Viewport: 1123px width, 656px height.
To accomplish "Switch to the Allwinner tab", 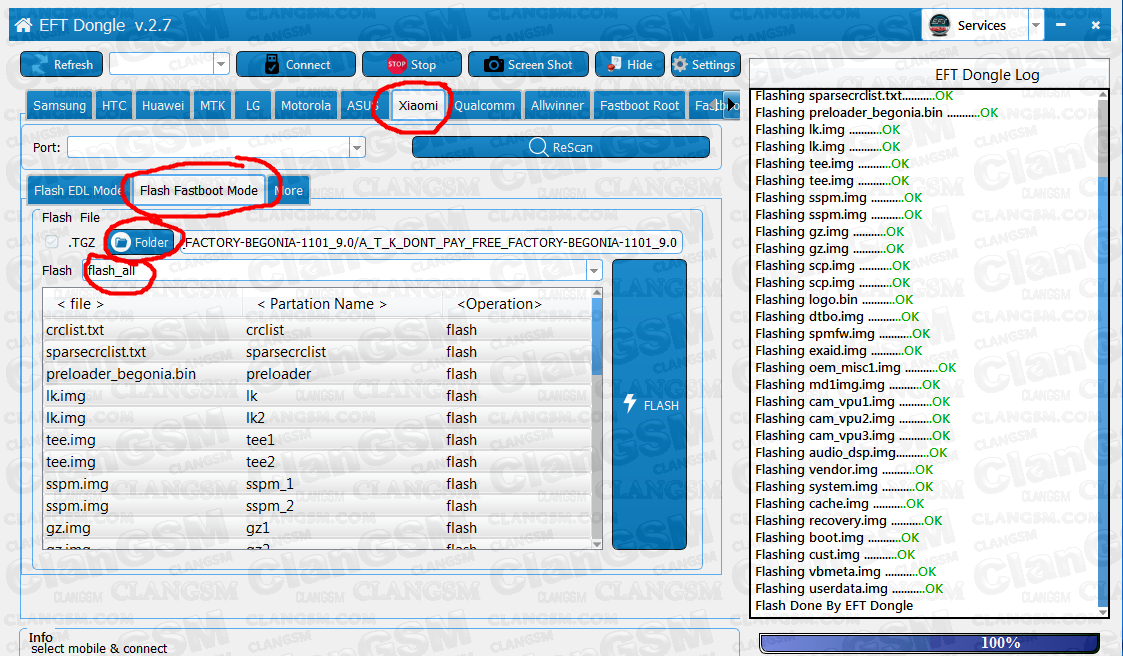I will point(557,106).
